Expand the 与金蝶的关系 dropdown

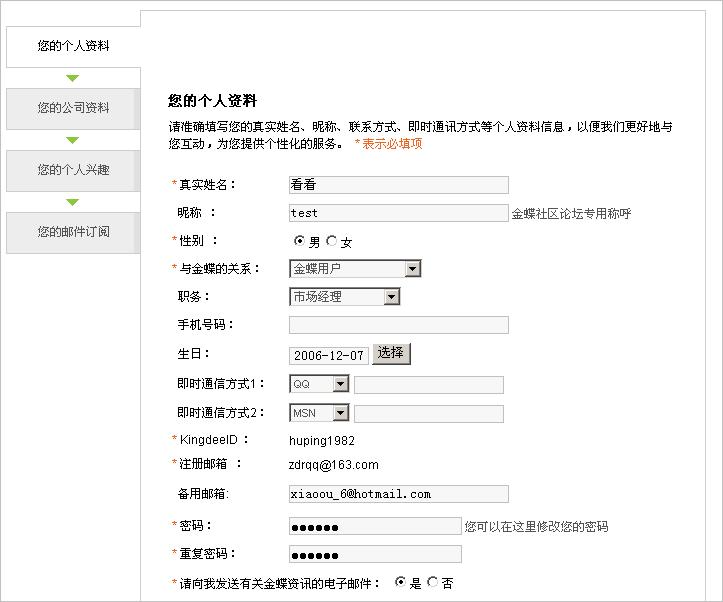(x=412, y=269)
